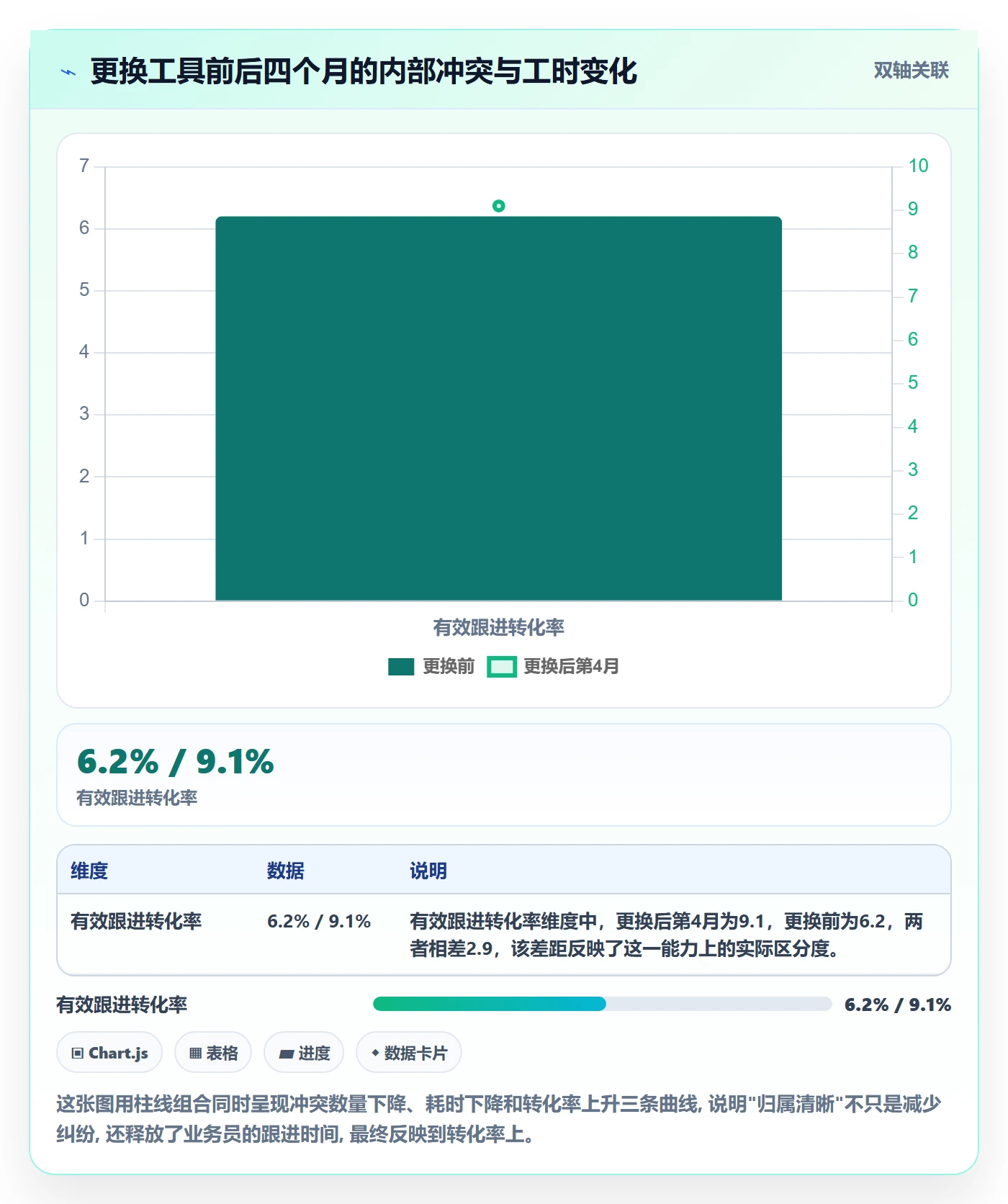Click the chart title 更换工具前后四个月的内部冲突与工时变化

tap(364, 71)
